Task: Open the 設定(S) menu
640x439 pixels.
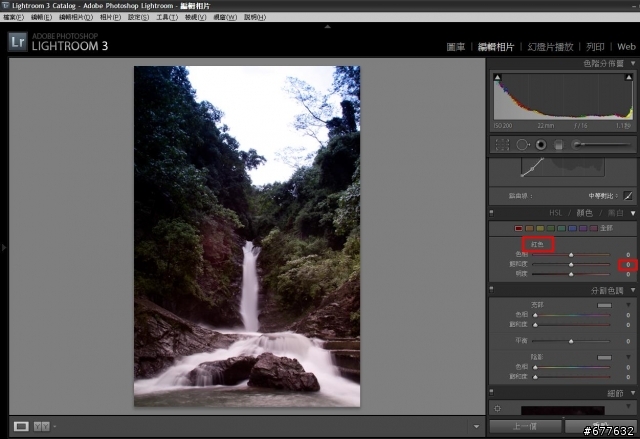Action: [138, 17]
